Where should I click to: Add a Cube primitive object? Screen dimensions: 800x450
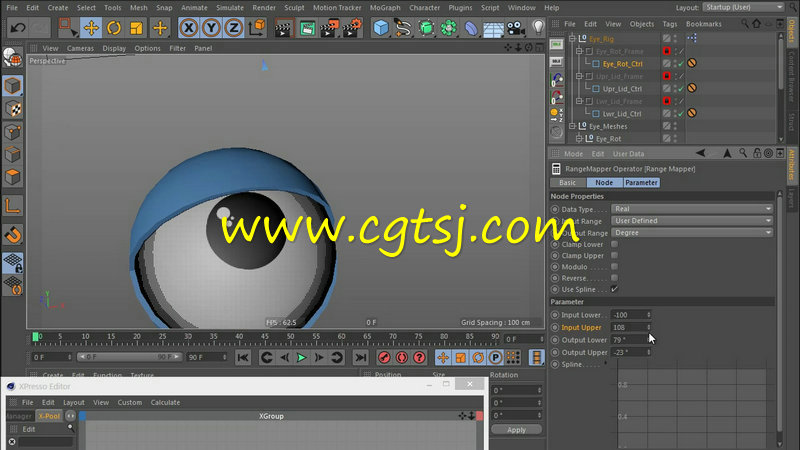pos(381,28)
